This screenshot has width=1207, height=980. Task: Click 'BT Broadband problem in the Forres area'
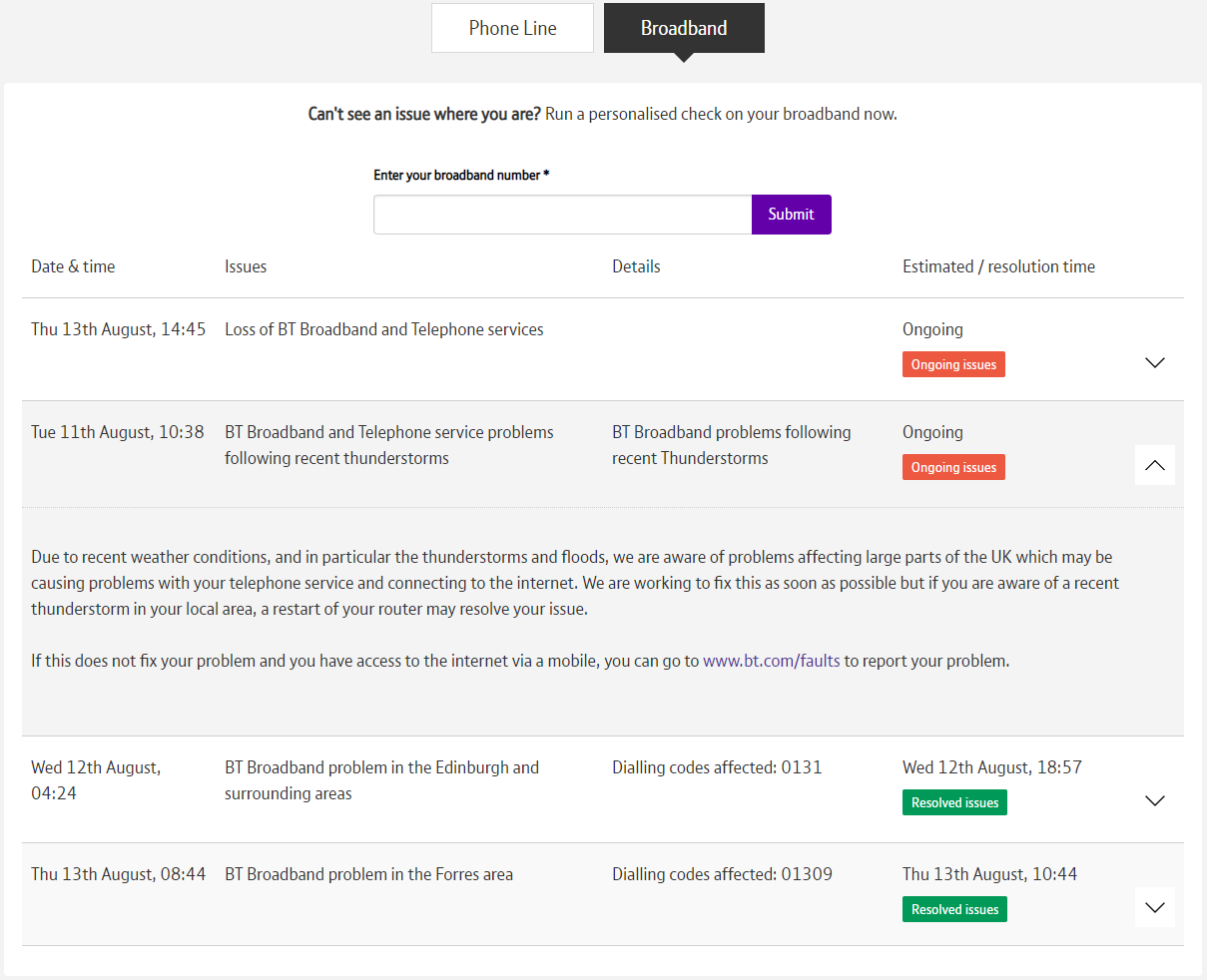click(x=368, y=874)
